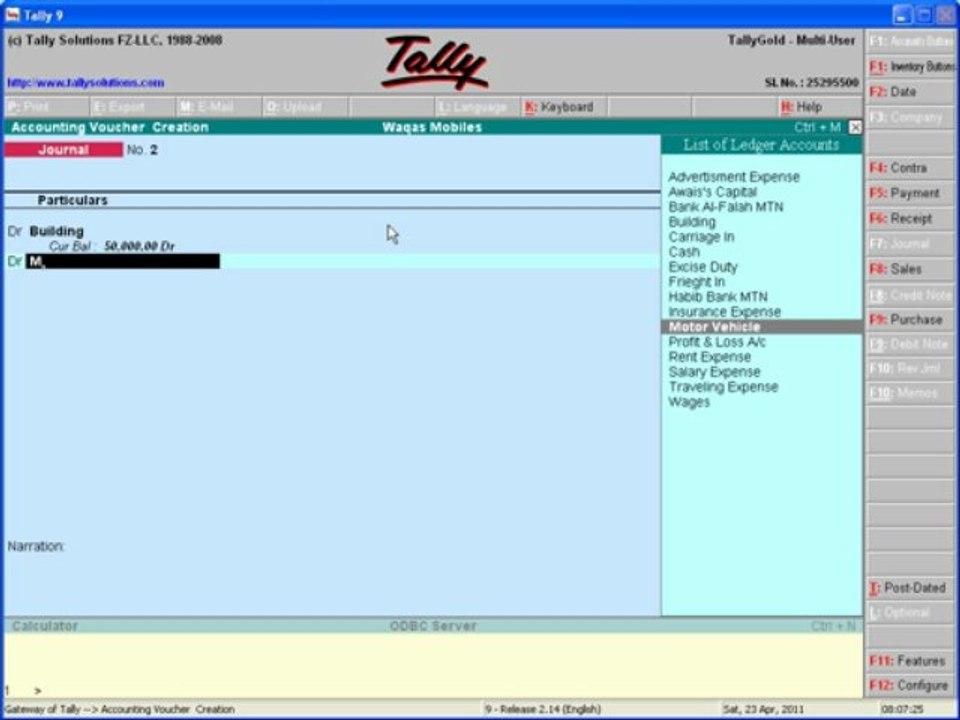Select Cash ledger
960x720 pixels.
click(684, 252)
